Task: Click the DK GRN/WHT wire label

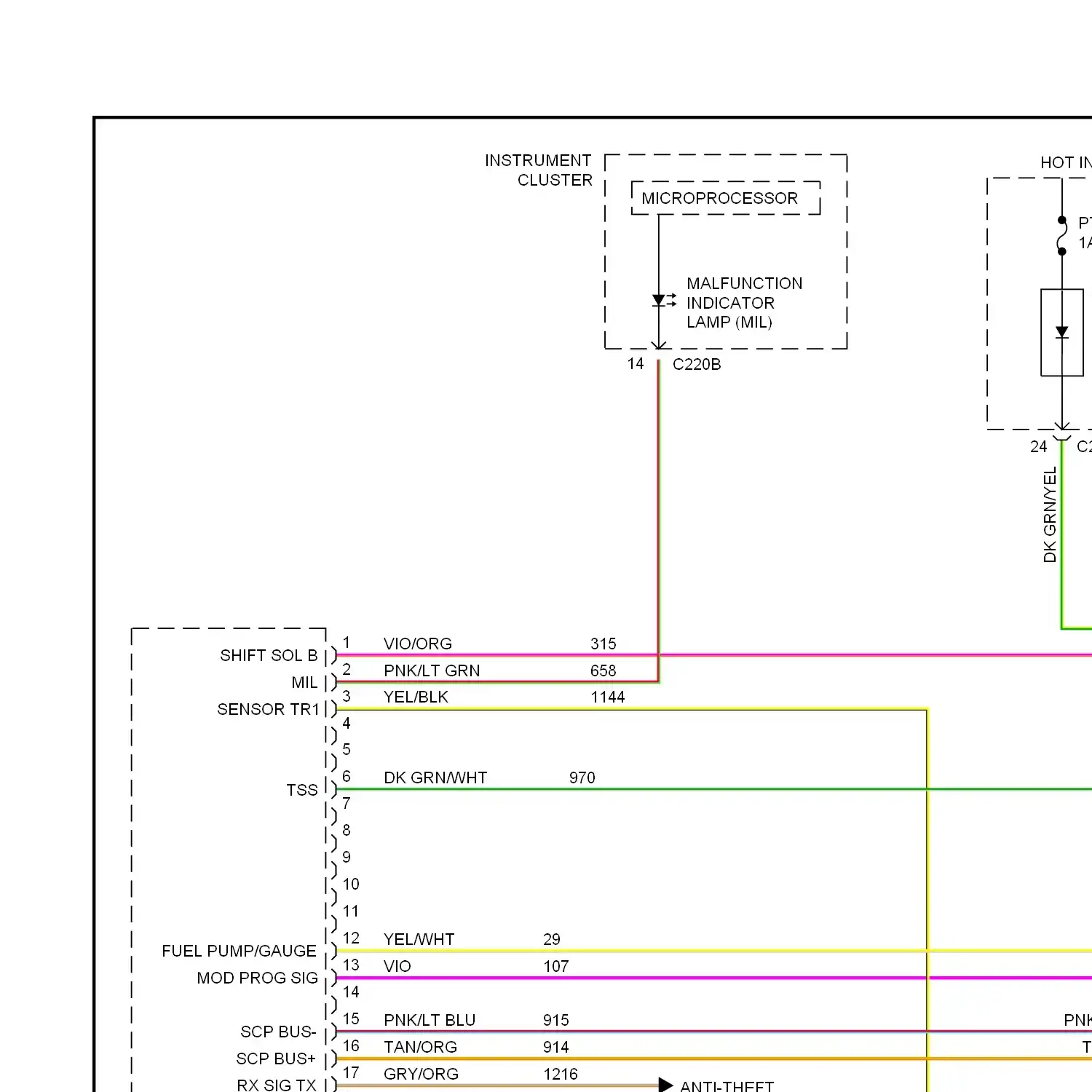Action: click(x=435, y=778)
